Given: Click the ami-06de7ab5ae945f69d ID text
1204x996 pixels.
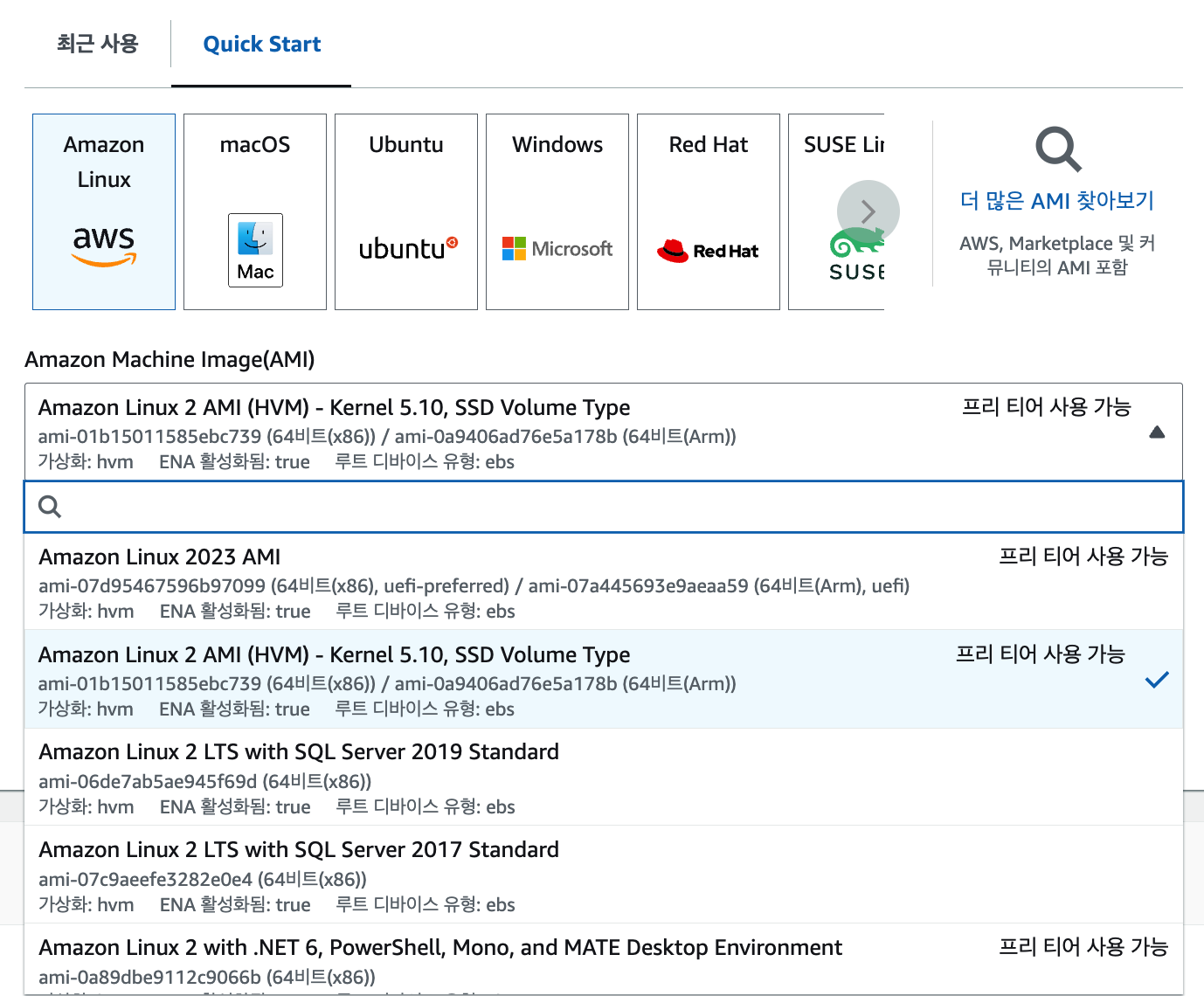Looking at the screenshot, I should (x=148, y=781).
